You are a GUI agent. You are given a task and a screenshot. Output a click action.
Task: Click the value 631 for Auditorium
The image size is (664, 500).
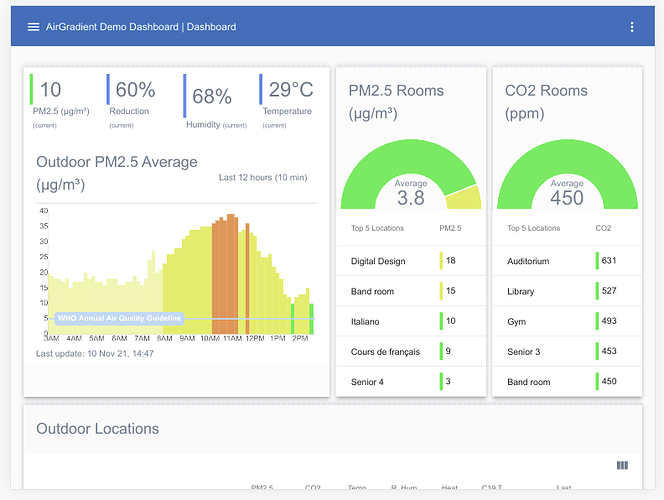[x=609, y=260]
